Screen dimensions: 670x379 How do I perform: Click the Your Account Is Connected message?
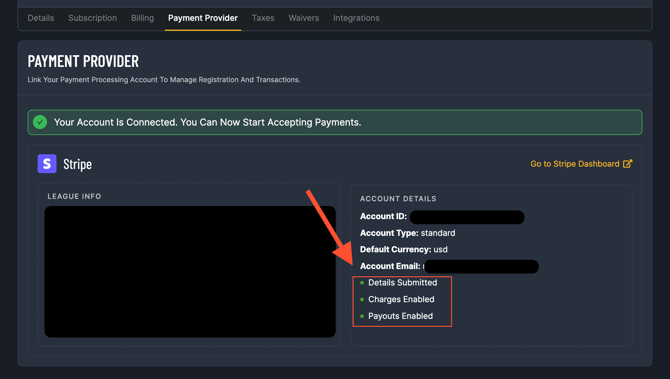point(207,122)
